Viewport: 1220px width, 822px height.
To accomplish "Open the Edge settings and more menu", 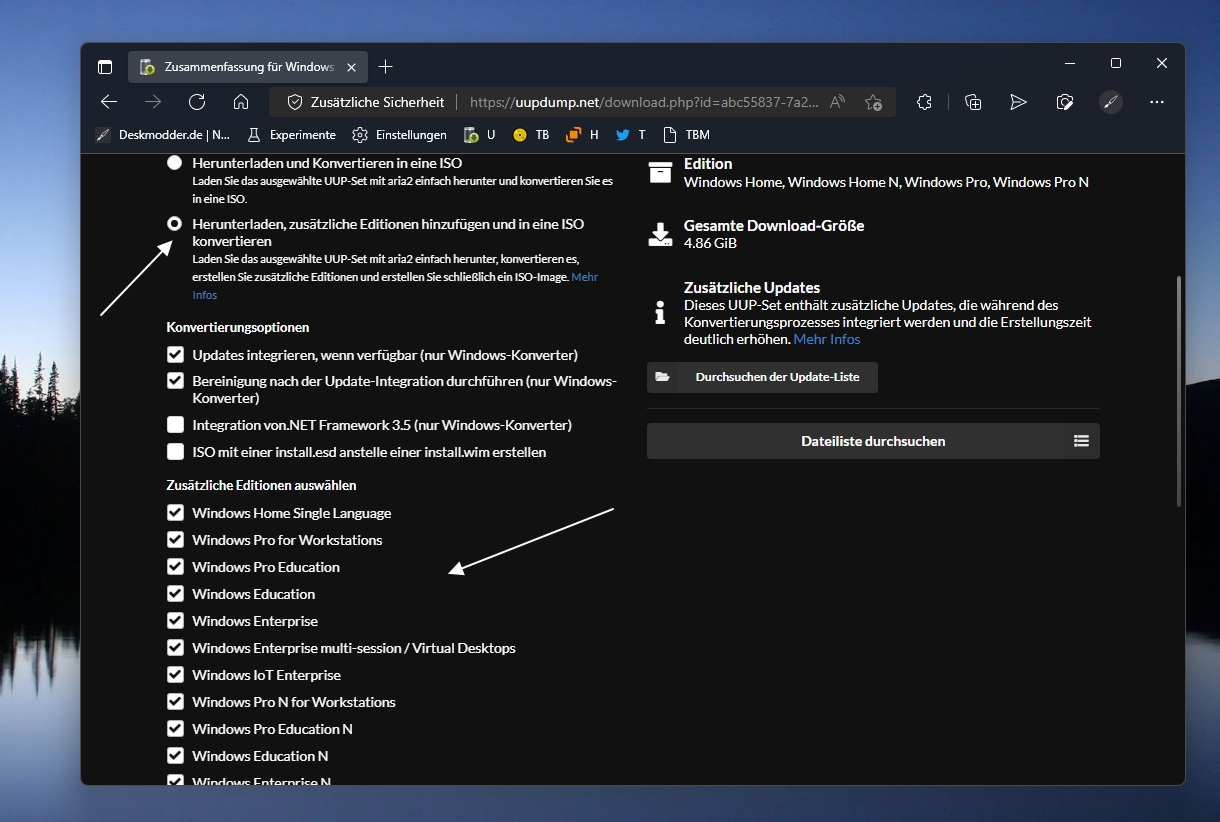I will (x=1157, y=102).
